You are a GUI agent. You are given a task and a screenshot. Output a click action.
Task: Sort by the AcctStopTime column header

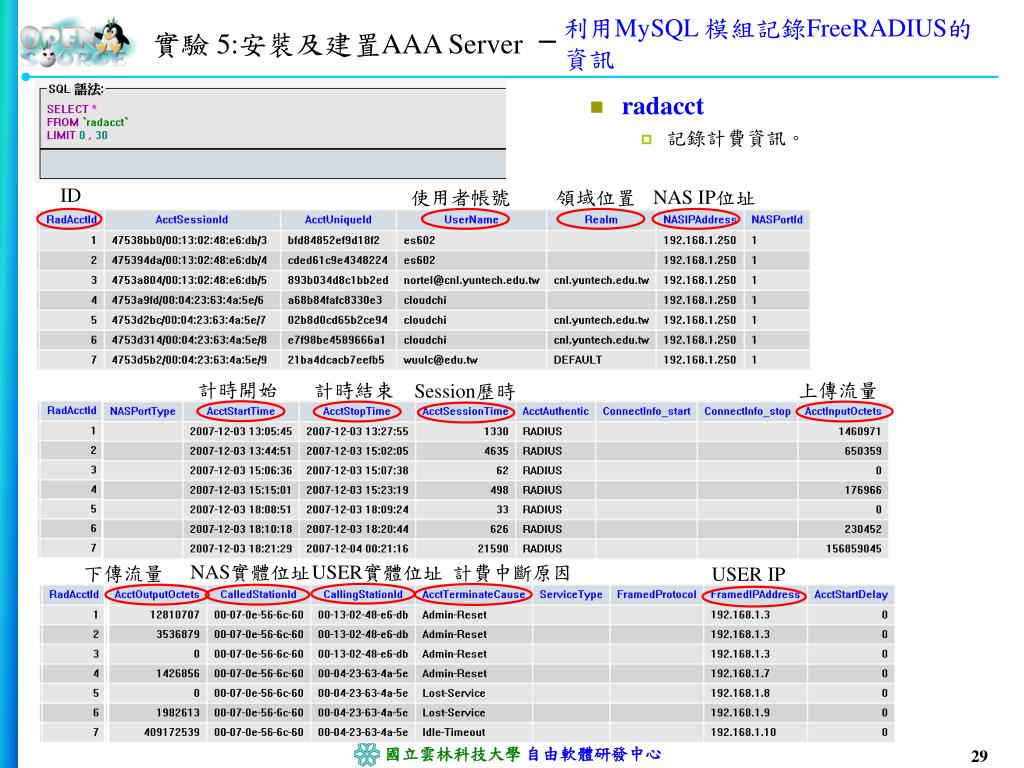pyautogui.click(x=356, y=411)
